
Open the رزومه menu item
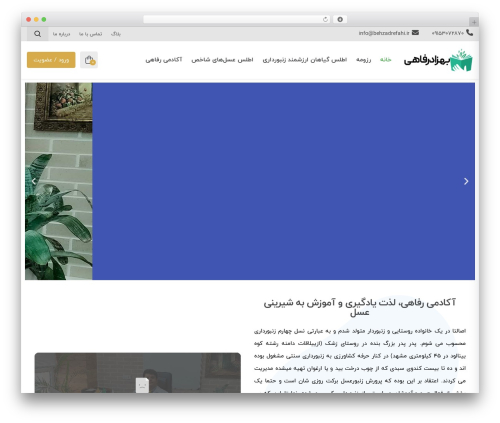click(x=363, y=60)
